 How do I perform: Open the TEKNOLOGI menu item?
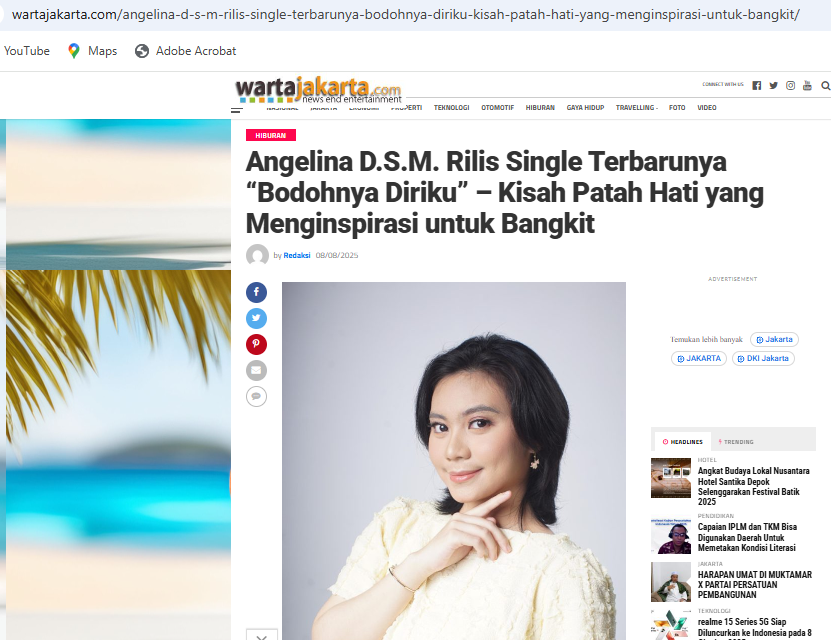[x=452, y=108]
